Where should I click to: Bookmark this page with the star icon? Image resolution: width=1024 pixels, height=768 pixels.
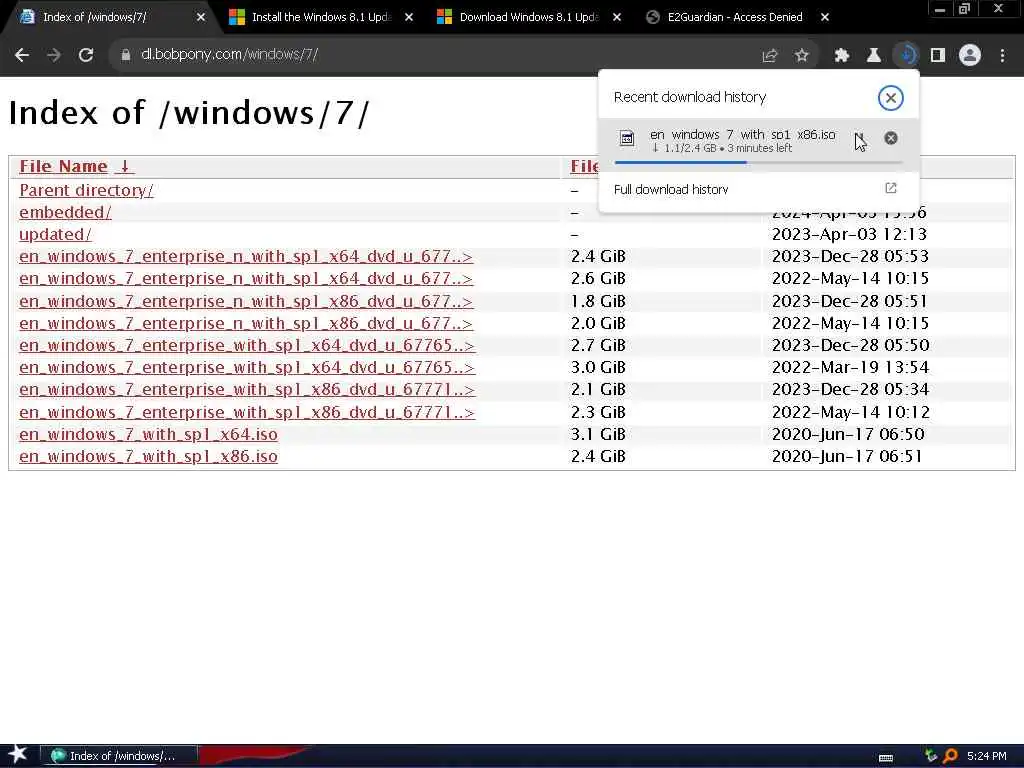click(x=802, y=56)
